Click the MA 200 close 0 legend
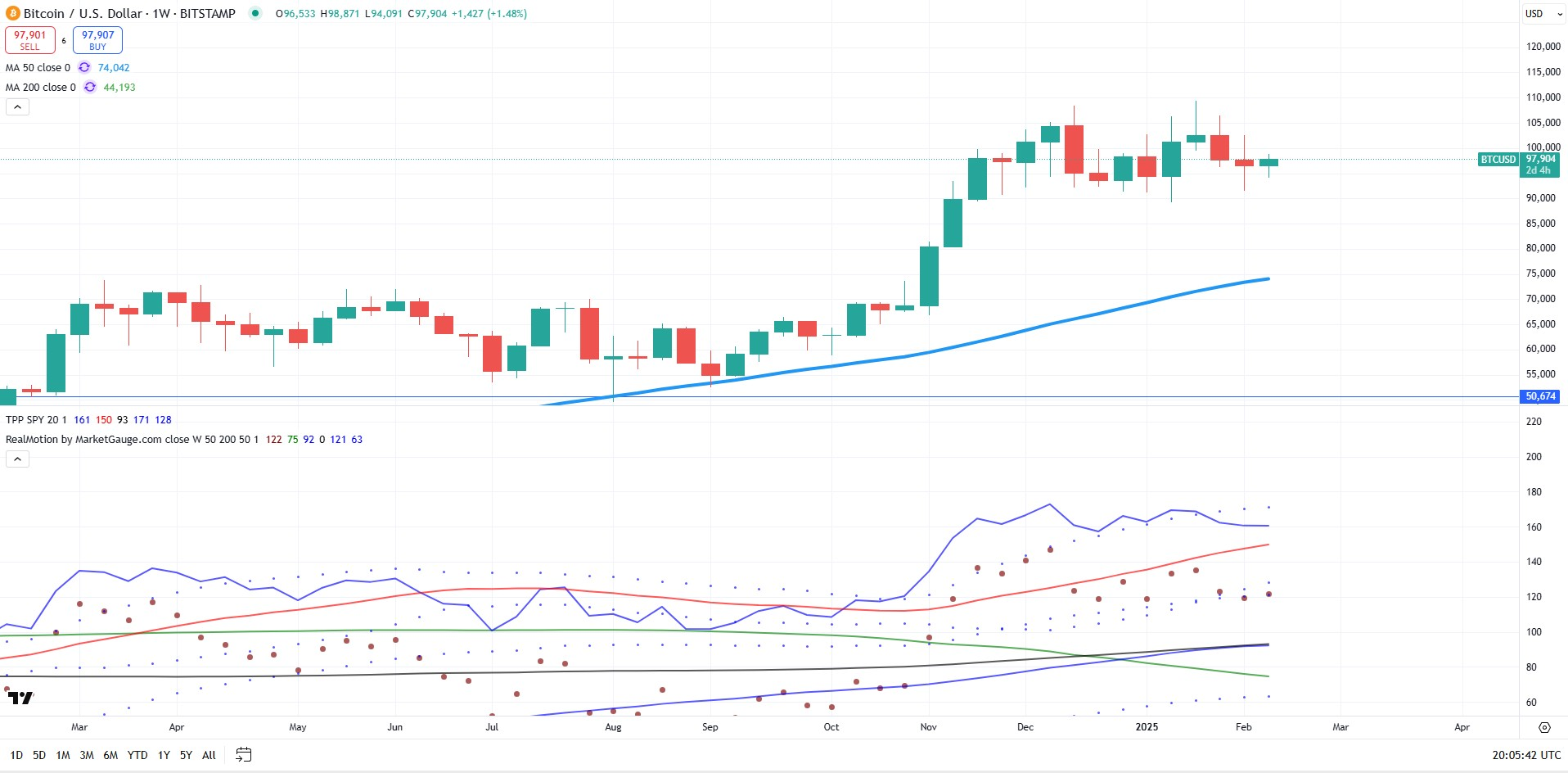This screenshot has height=773, width=1568. point(41,87)
